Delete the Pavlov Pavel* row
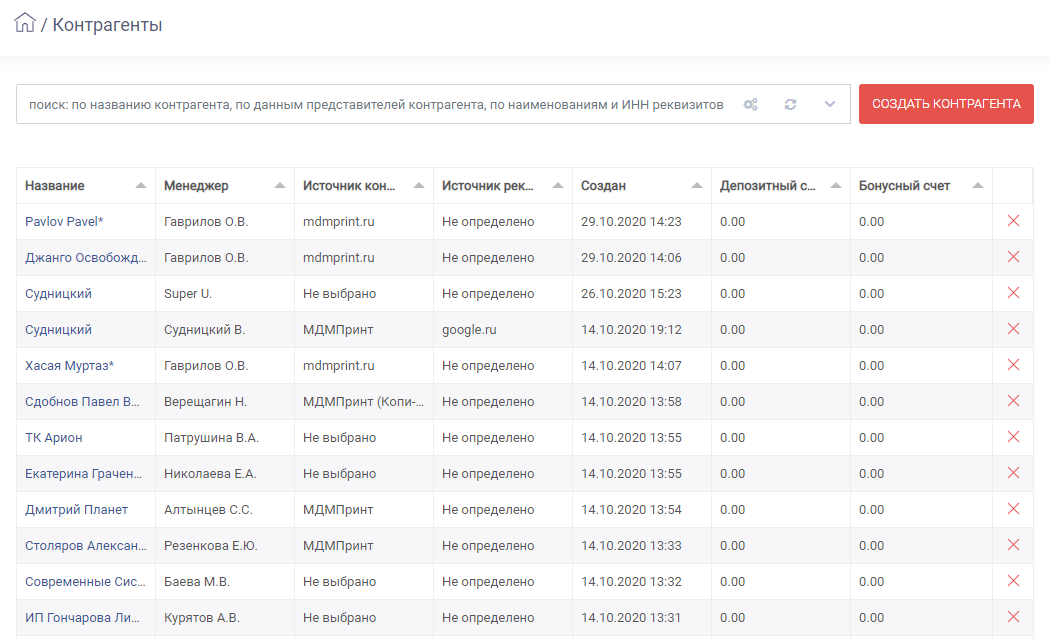 coord(1013,221)
